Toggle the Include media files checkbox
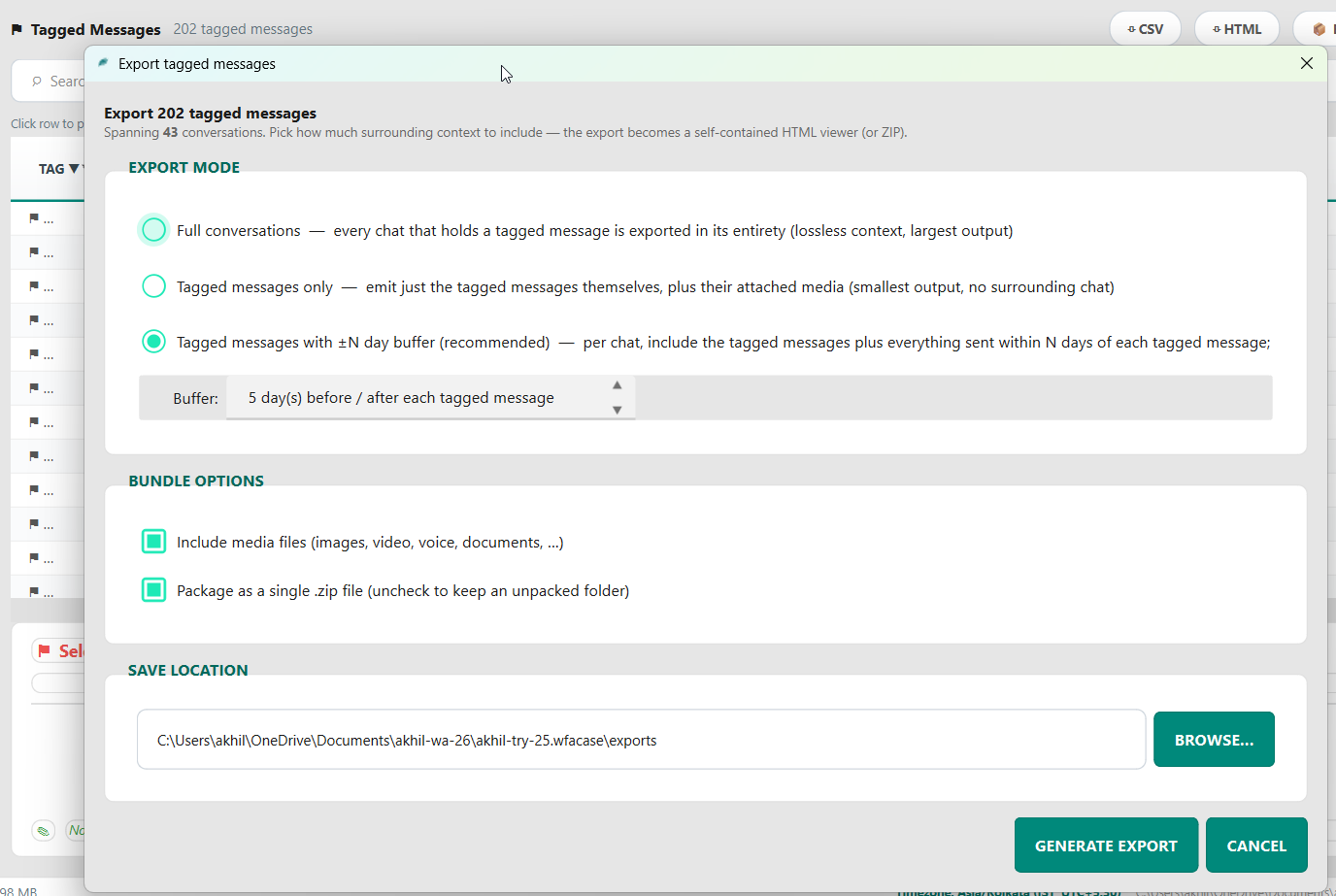This screenshot has height=896, width=1336. click(x=153, y=542)
